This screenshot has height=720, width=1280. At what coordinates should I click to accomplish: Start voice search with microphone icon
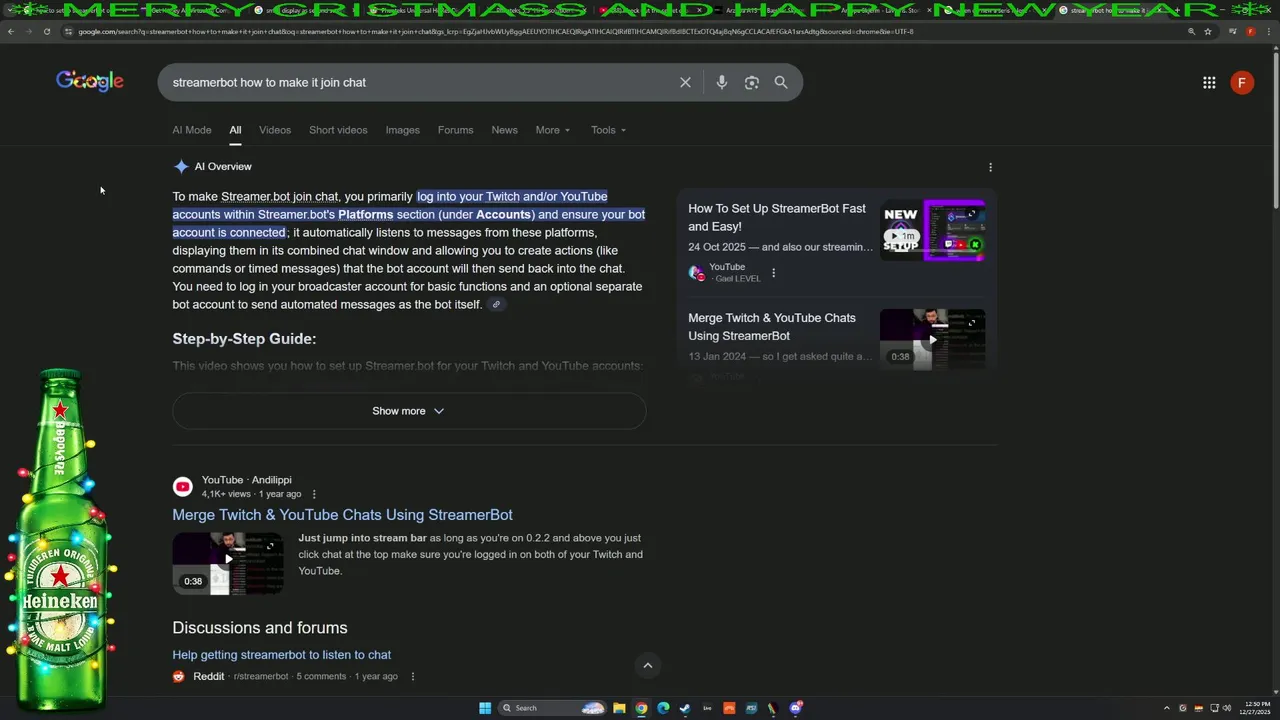click(722, 82)
